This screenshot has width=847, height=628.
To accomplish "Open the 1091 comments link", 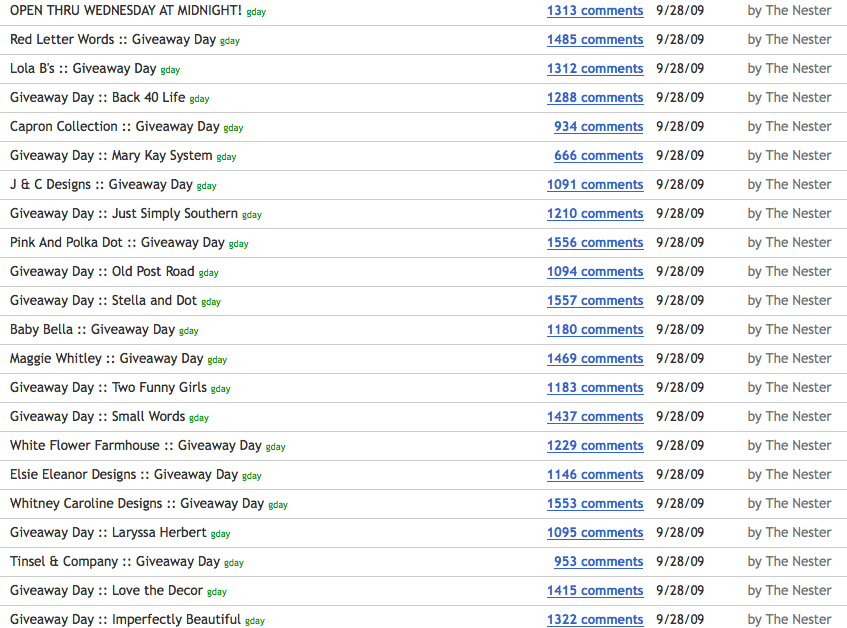I will pyautogui.click(x=595, y=185).
